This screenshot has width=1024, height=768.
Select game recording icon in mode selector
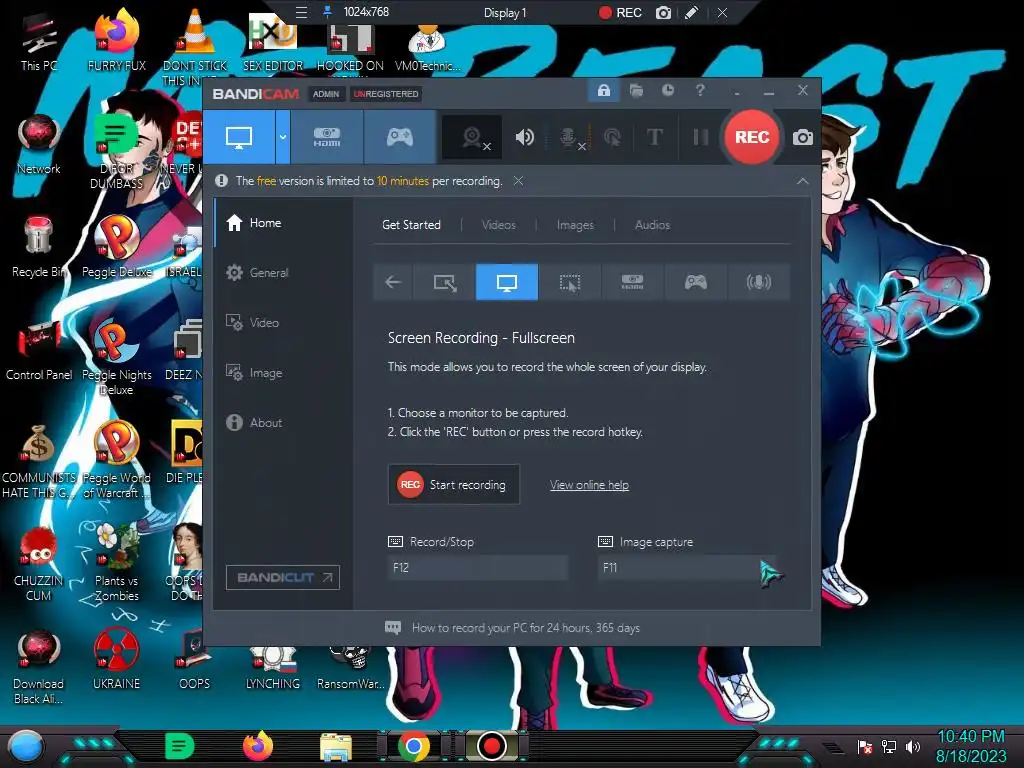696,282
